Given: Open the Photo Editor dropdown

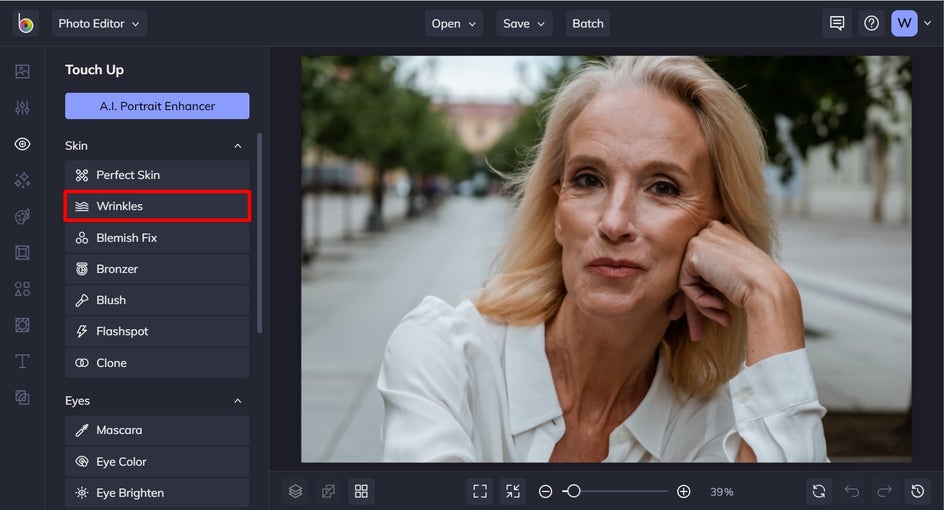Looking at the screenshot, I should click(99, 23).
